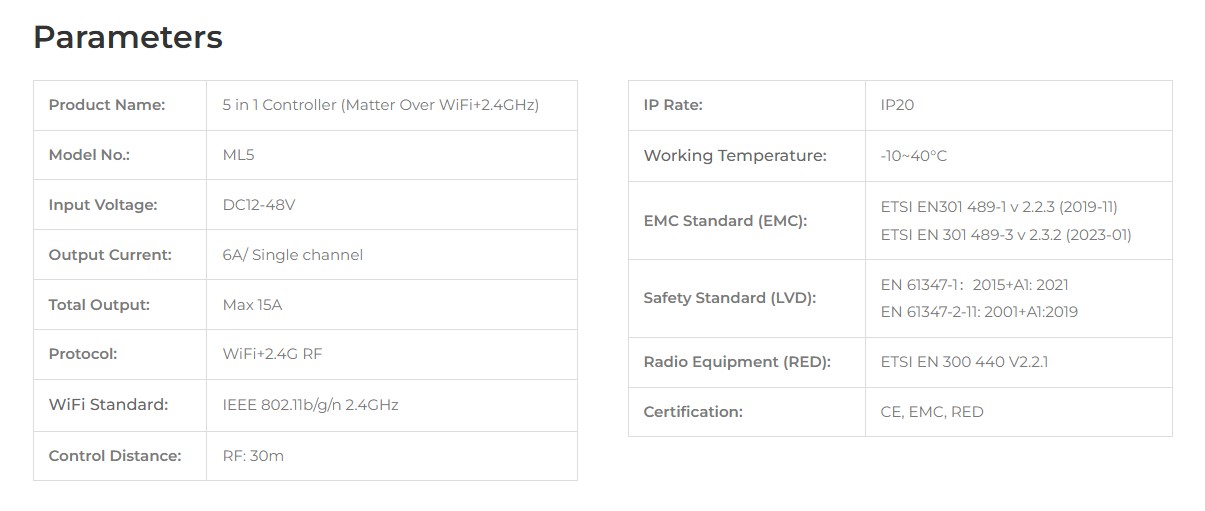
Task: Click the IP Rate label
Action: [673, 105]
